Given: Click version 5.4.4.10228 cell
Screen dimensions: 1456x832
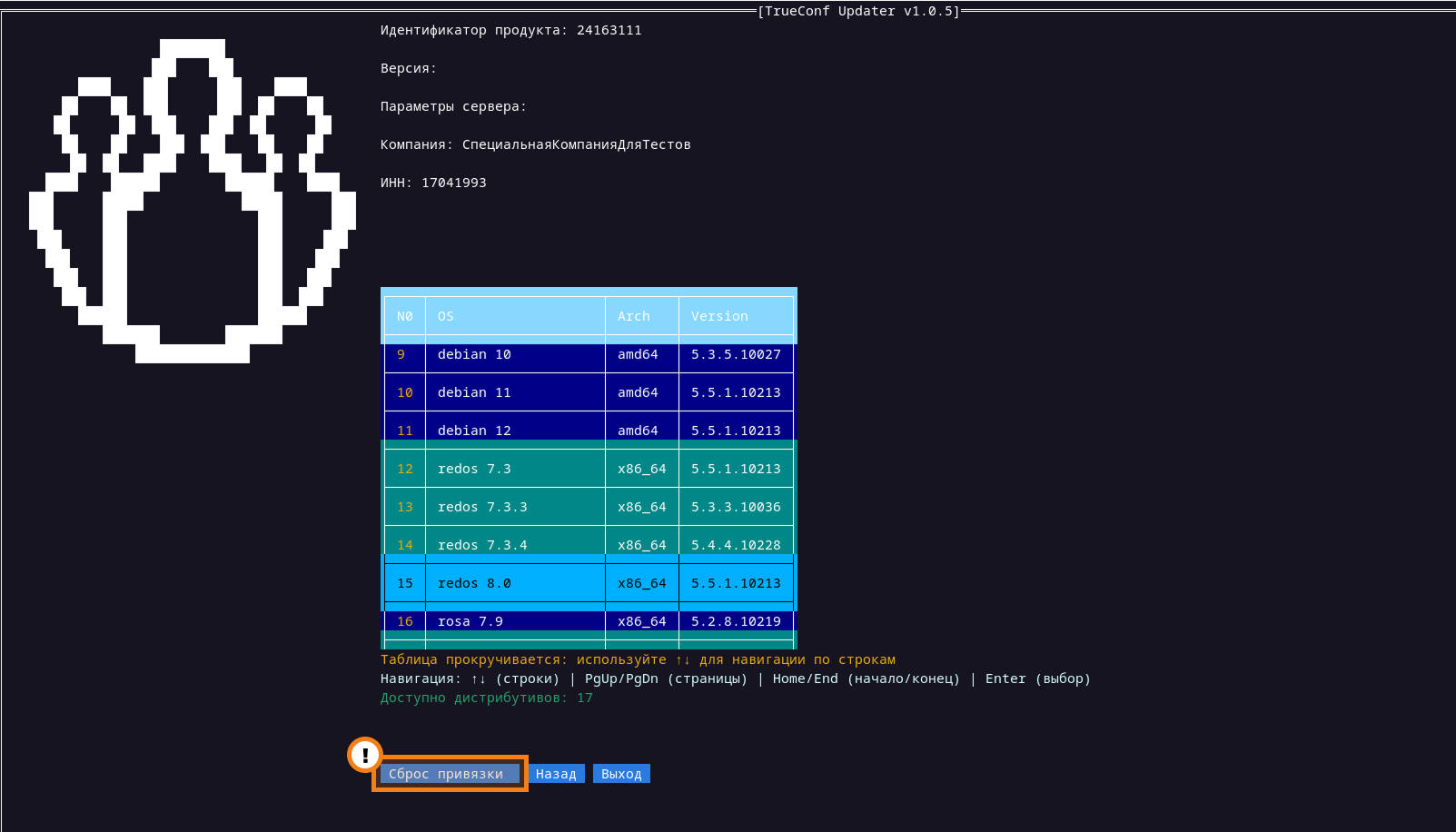Looking at the screenshot, I should [x=736, y=545].
